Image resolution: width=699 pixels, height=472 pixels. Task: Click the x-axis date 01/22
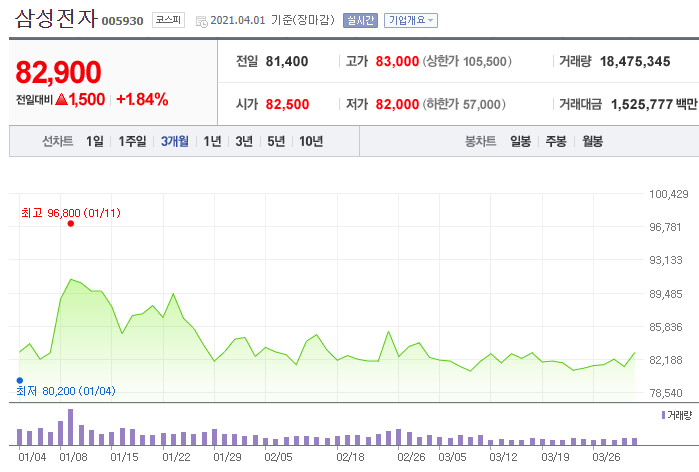coord(176,457)
